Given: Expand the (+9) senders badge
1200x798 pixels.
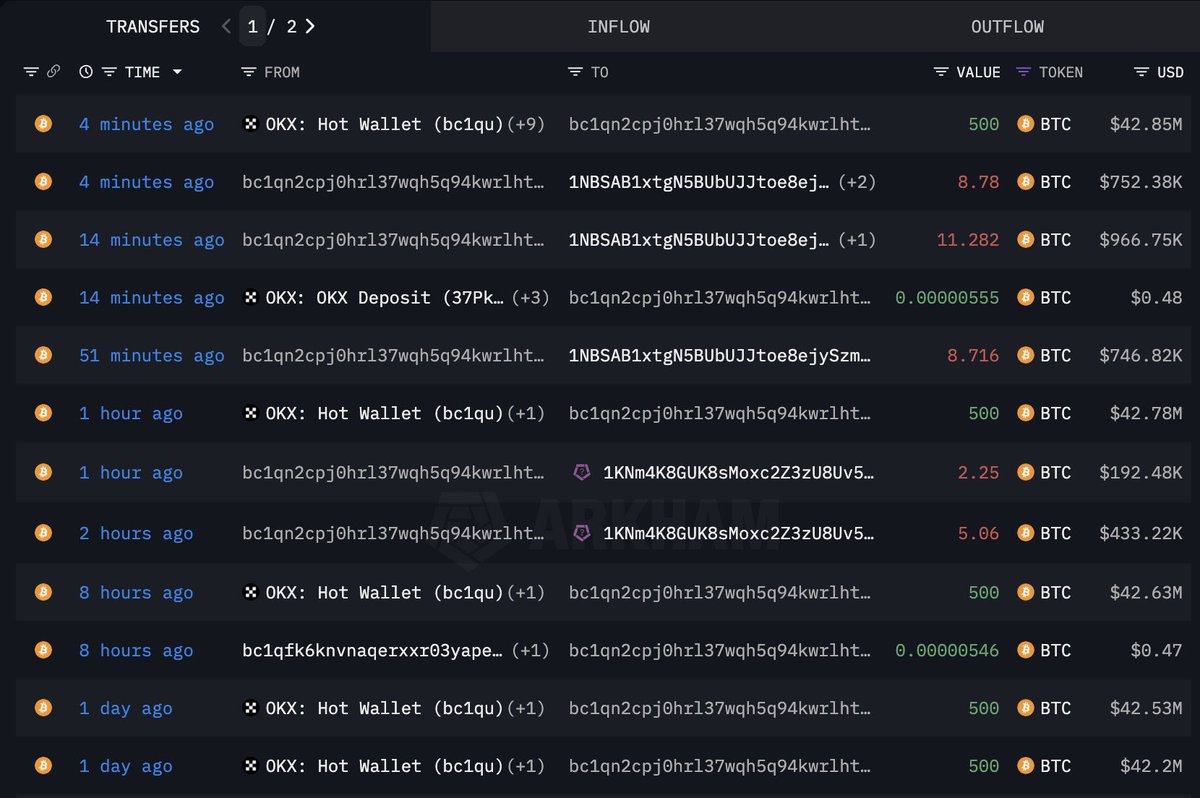Looking at the screenshot, I should coord(526,124).
